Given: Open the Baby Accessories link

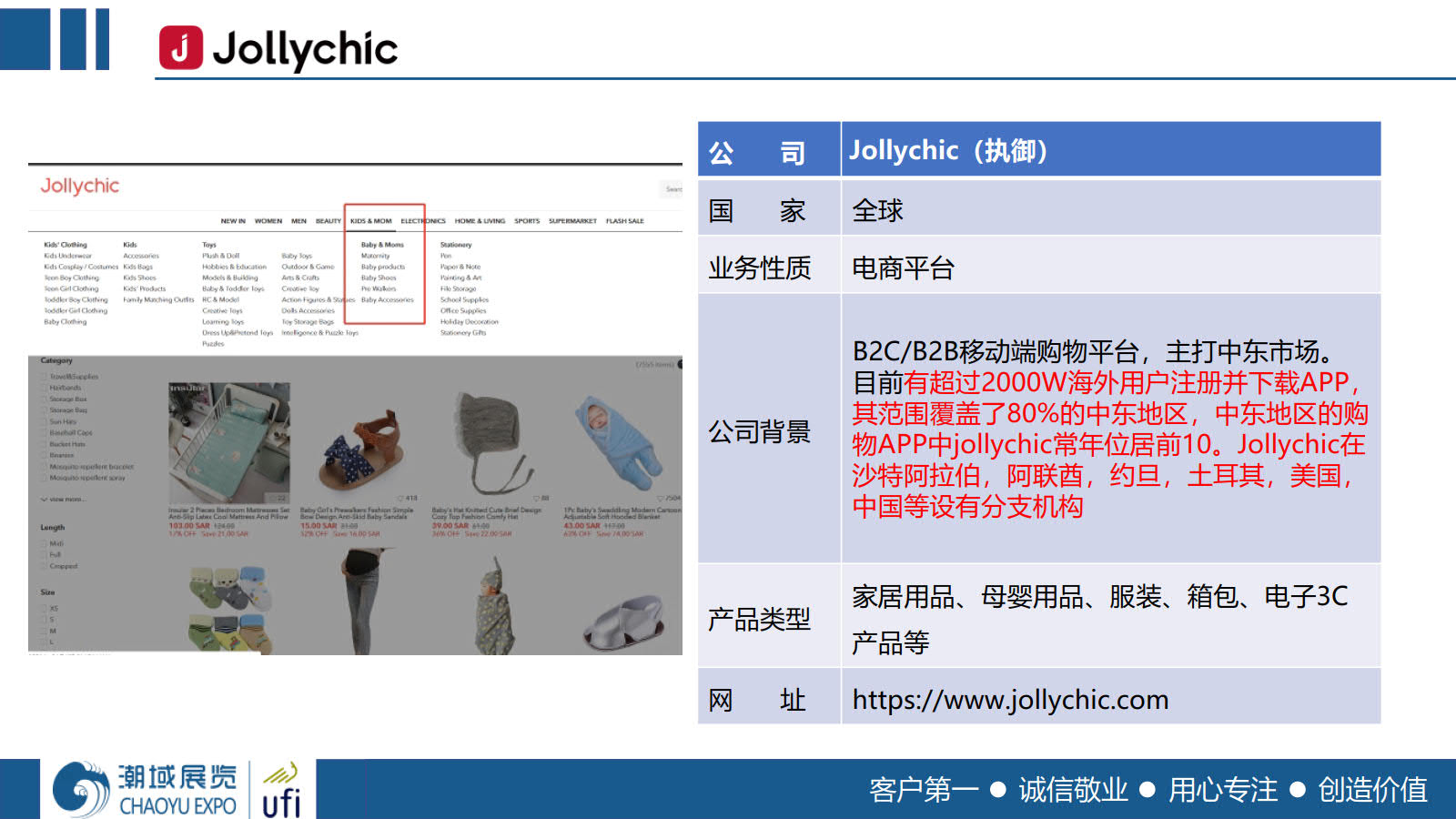Looking at the screenshot, I should pos(388,299).
